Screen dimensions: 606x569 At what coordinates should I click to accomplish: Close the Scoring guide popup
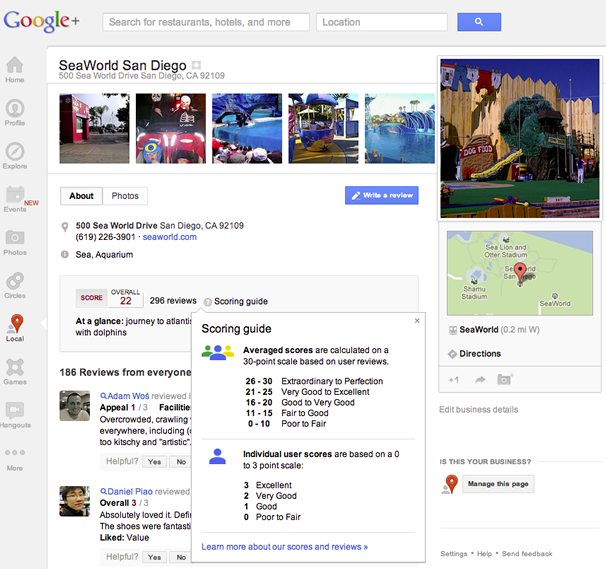[x=417, y=320]
